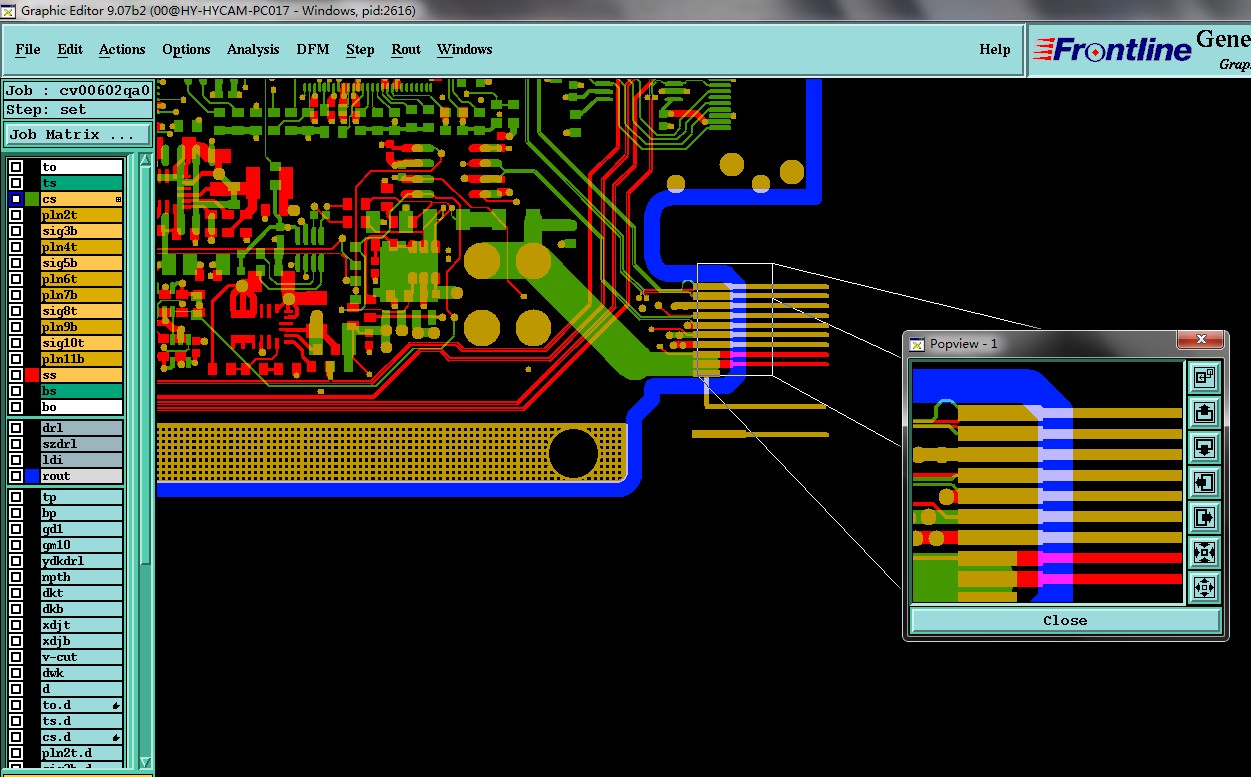The width and height of the screenshot is (1251, 777).
Task: Click the Frontline logo
Action: 1112,49
